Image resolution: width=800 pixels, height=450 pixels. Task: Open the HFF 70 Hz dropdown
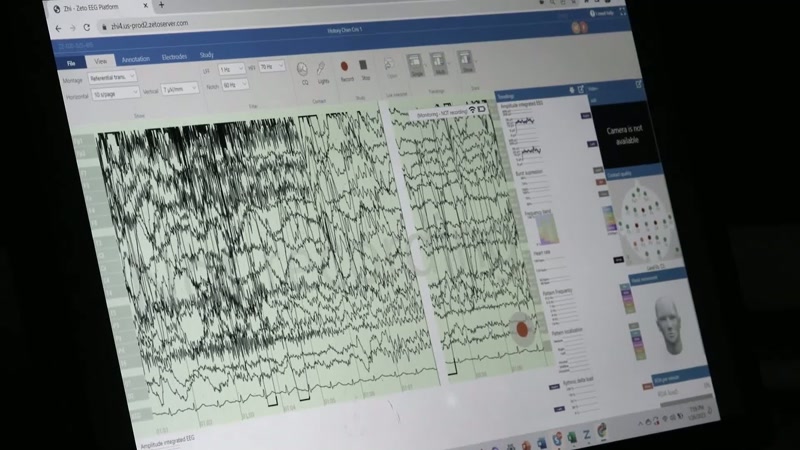(272, 67)
